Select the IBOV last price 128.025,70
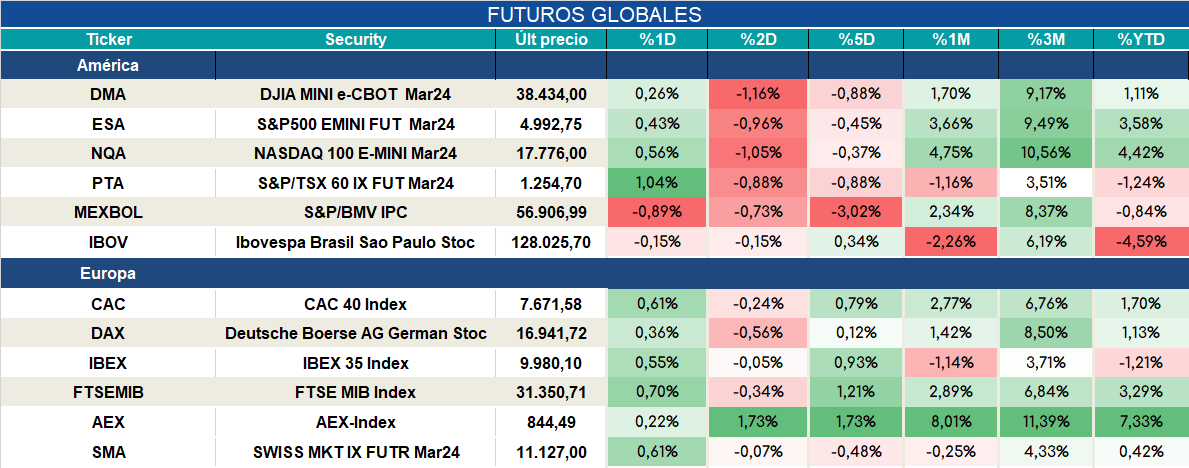Screen dimensions: 1189x468 coord(551,243)
